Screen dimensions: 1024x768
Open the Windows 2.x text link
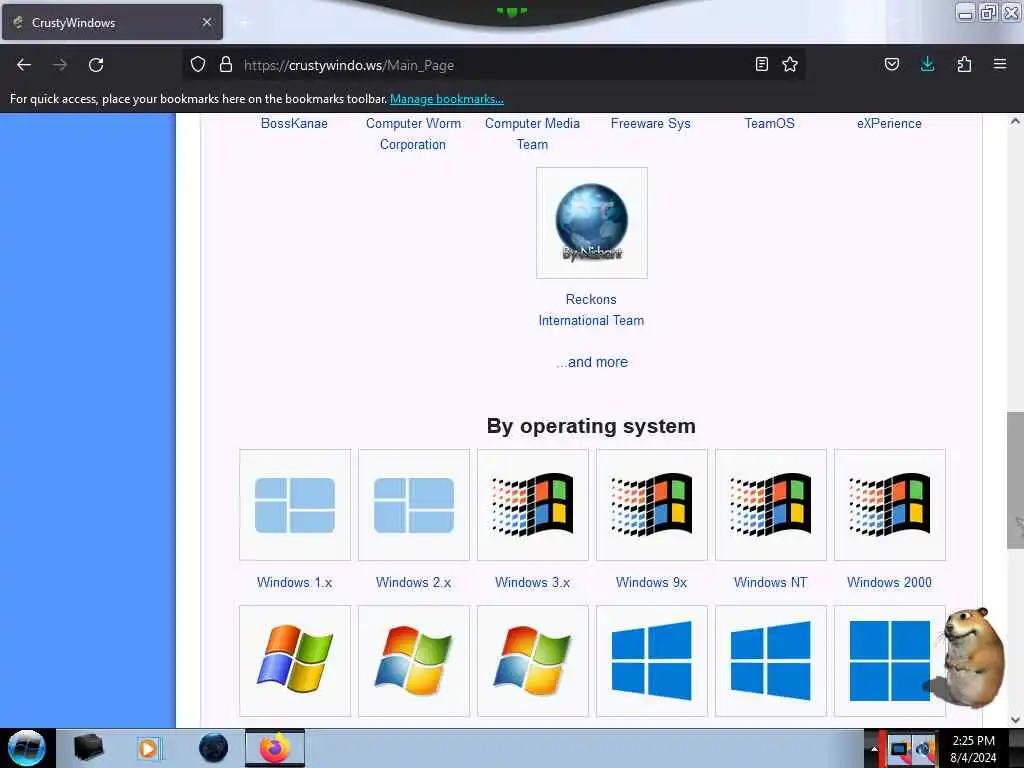(413, 582)
